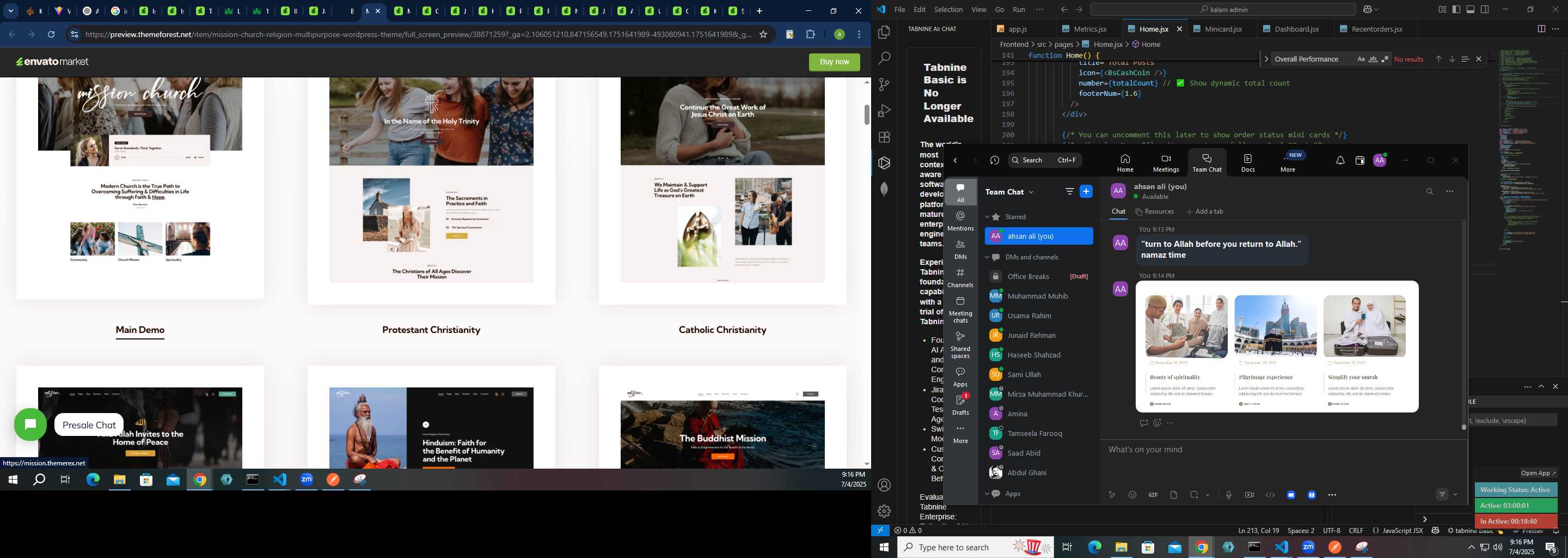Collapse Starred section in Zoom
This screenshot has height=558, width=1568.
(x=987, y=217)
